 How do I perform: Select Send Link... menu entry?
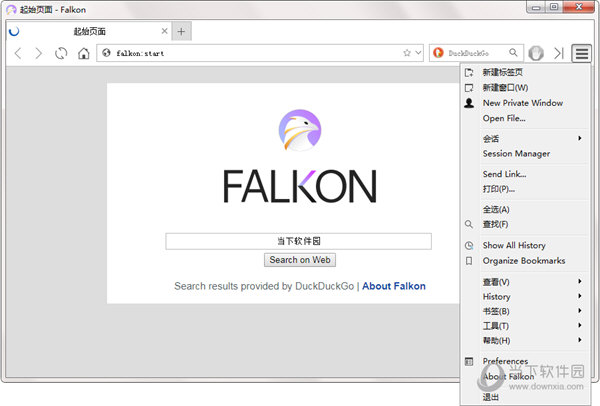point(525,174)
